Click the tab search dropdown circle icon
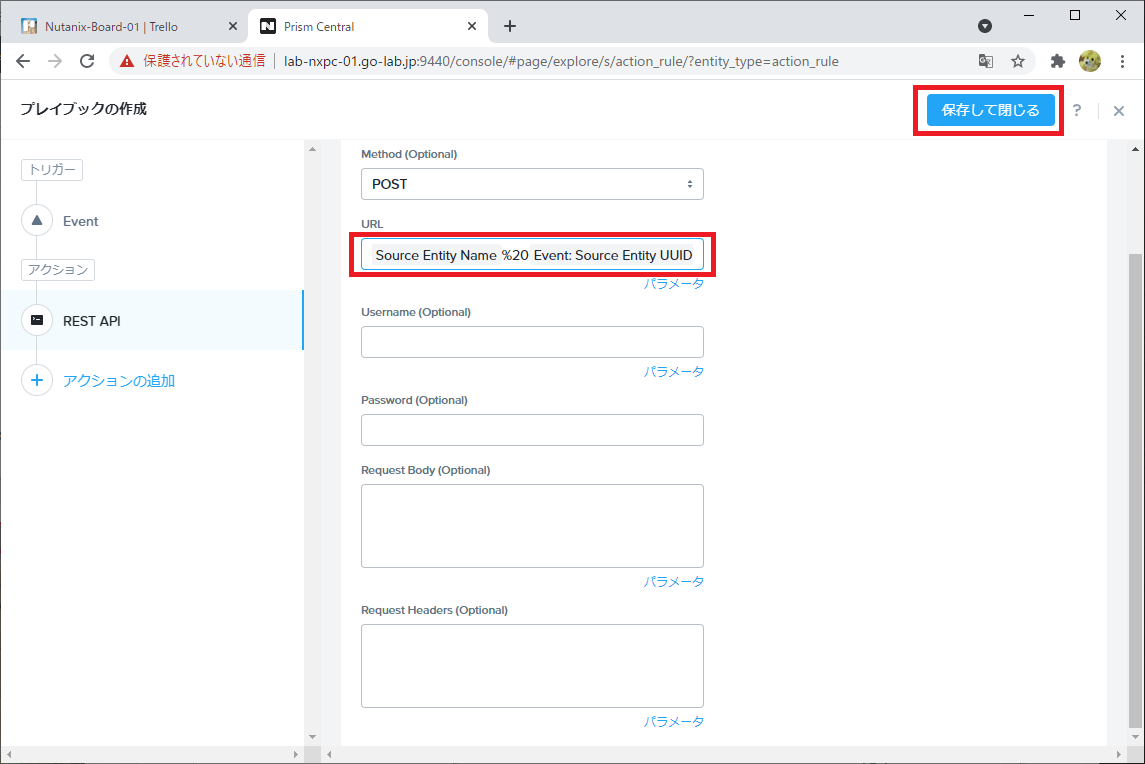The image size is (1145, 764). (x=984, y=26)
